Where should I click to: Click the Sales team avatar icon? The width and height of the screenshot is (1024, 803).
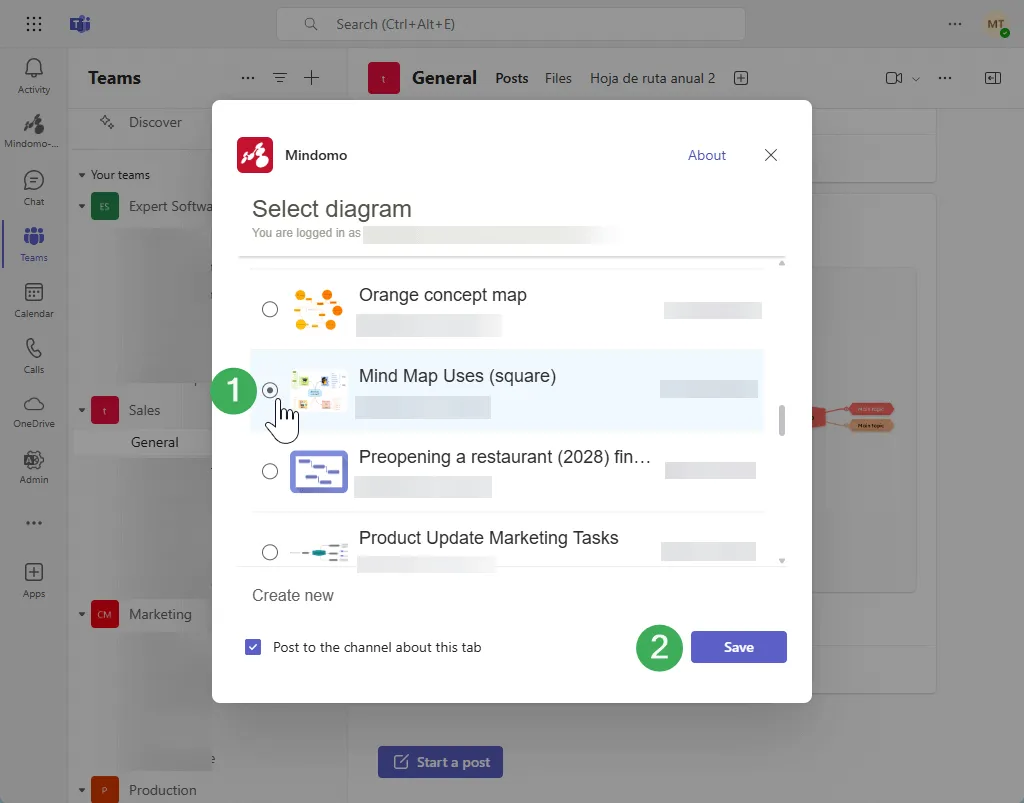pyautogui.click(x=104, y=410)
